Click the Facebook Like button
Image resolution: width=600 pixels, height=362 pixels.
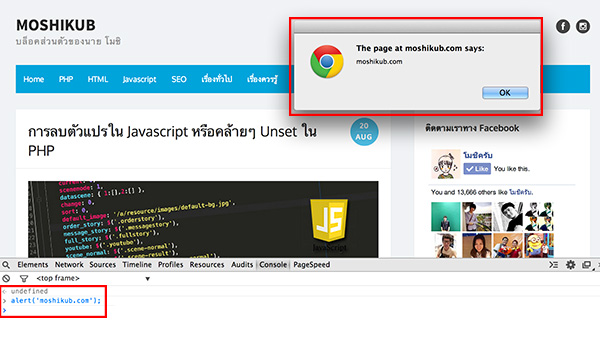[x=477, y=168]
